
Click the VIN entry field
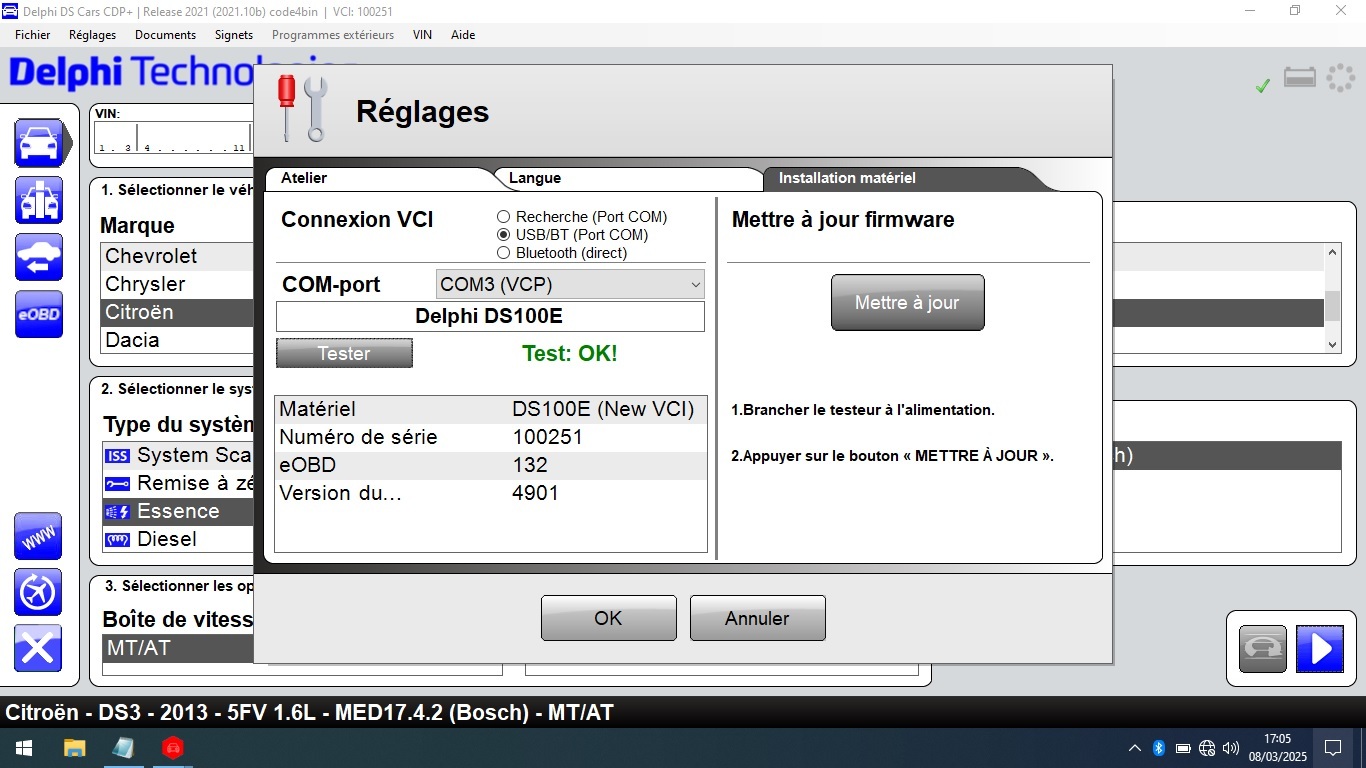[x=174, y=138]
